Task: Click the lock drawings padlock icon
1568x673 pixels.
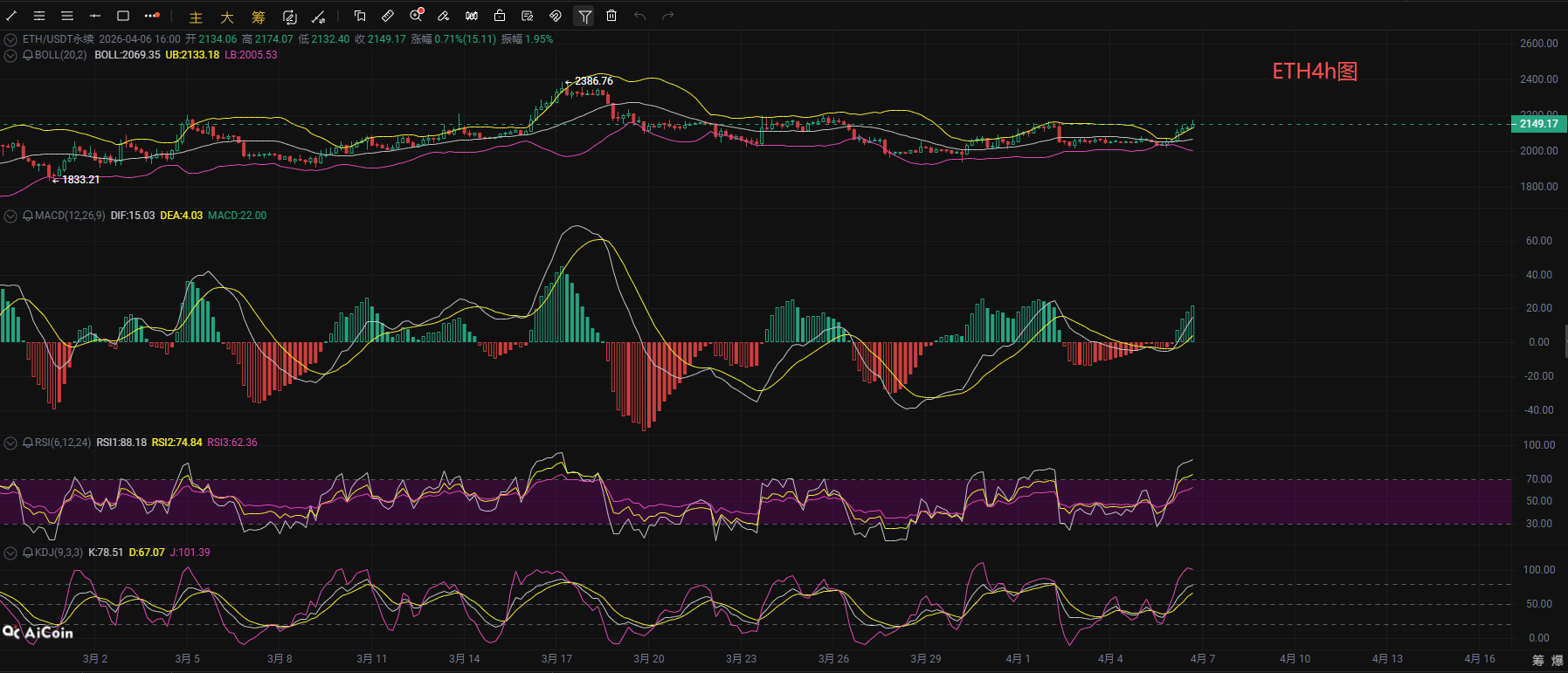Action: (x=500, y=16)
